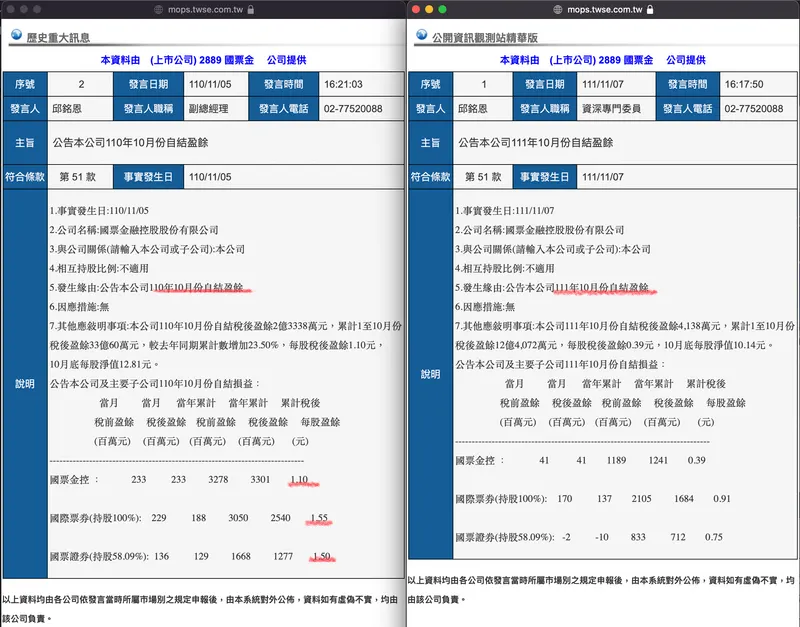
Task: Click the 國票證券 EPS value 1.50
Action: [322, 556]
